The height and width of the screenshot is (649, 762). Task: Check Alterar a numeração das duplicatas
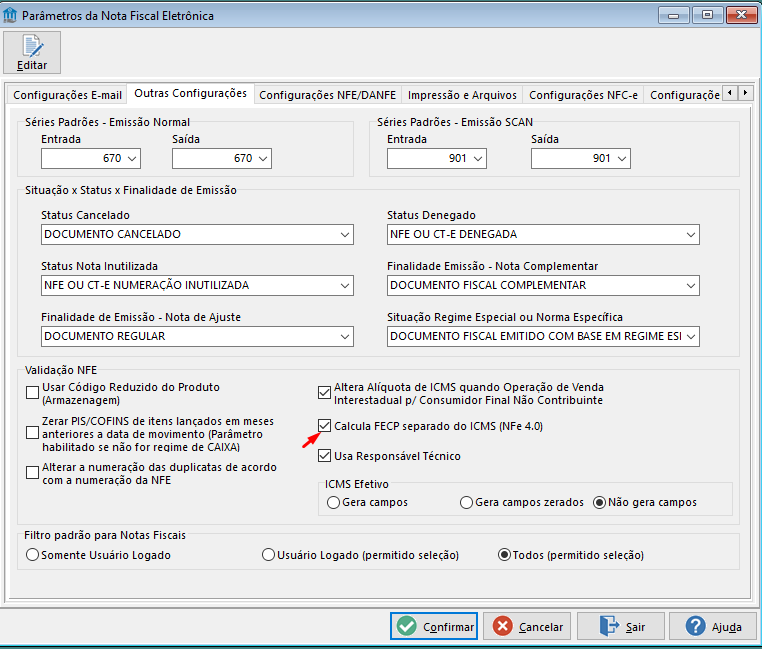pos(33,472)
